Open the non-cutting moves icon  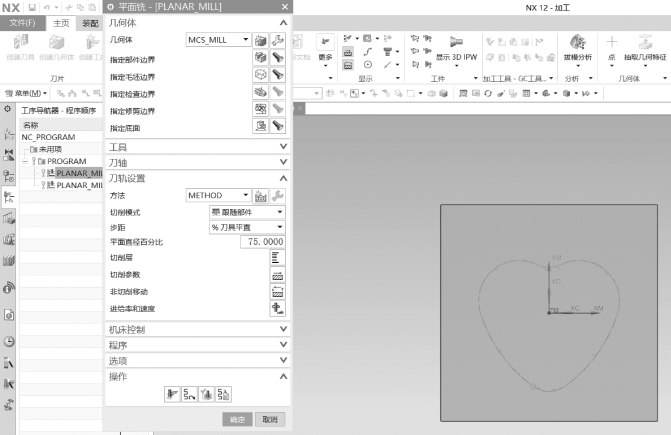click(278, 291)
